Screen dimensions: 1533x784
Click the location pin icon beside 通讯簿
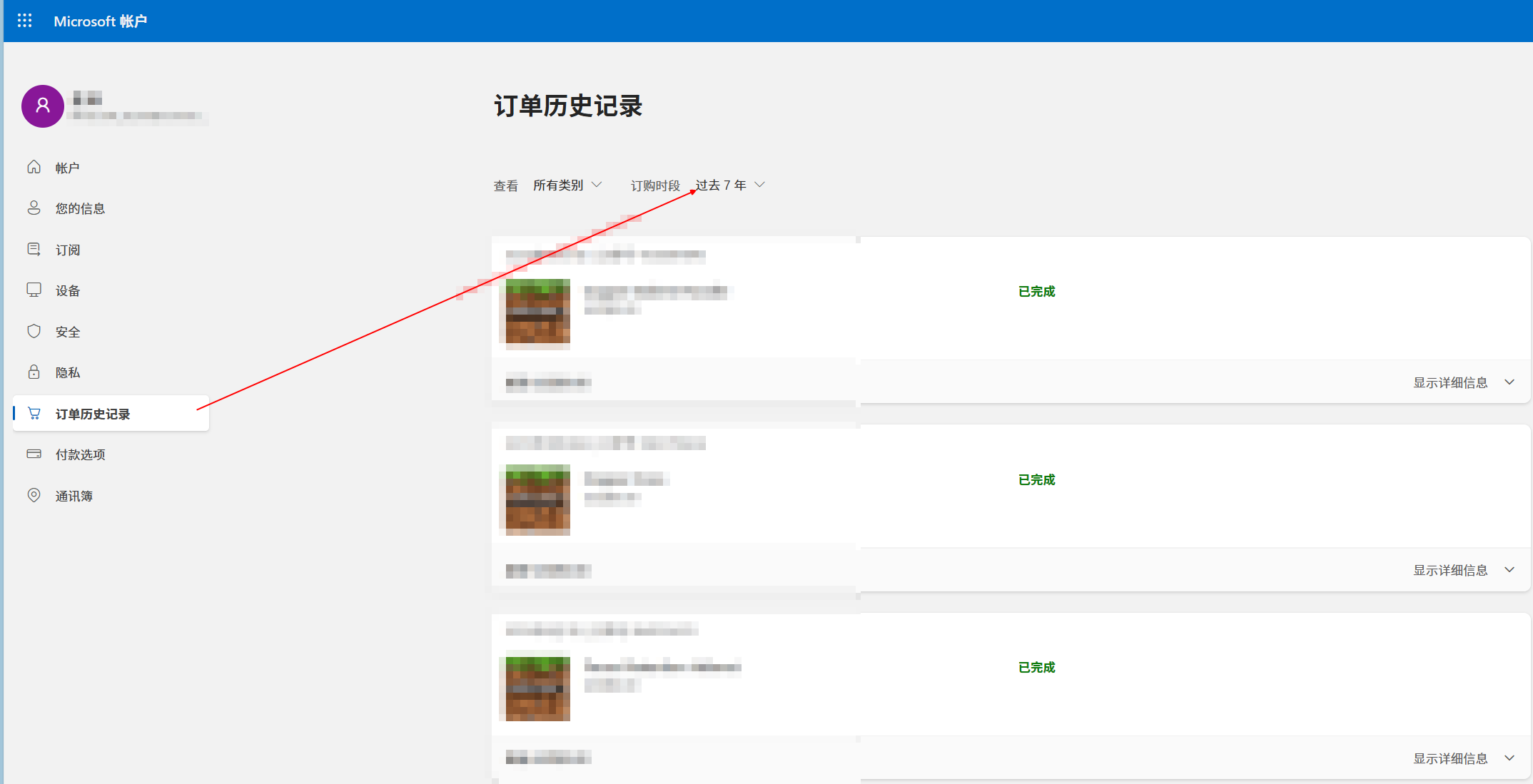tap(34, 495)
